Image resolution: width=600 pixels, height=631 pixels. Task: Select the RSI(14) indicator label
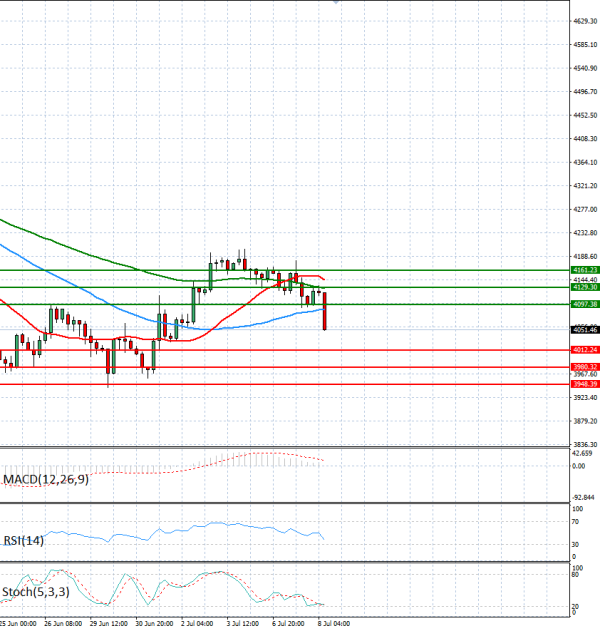(x=23, y=540)
